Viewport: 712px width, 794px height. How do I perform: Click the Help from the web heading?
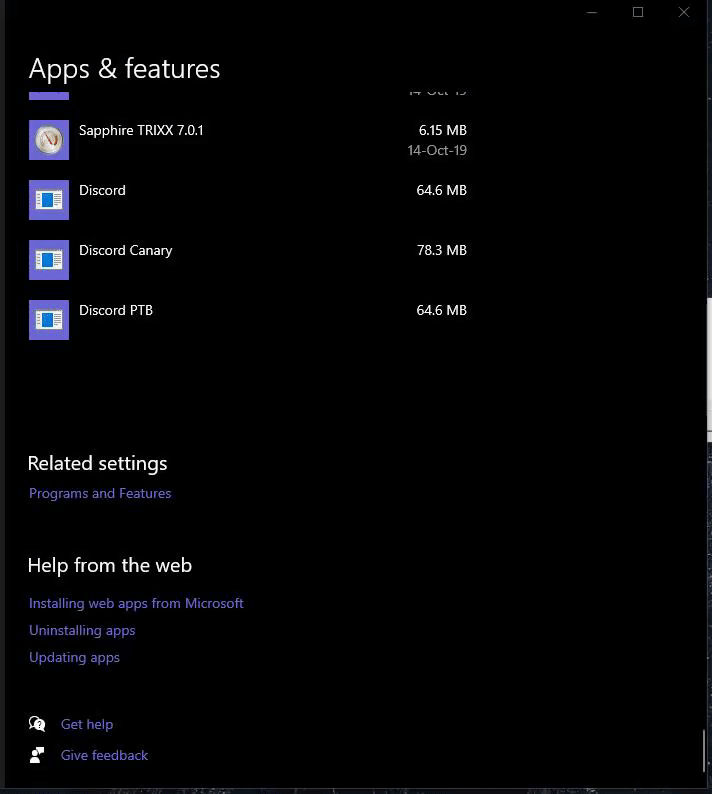(110, 565)
